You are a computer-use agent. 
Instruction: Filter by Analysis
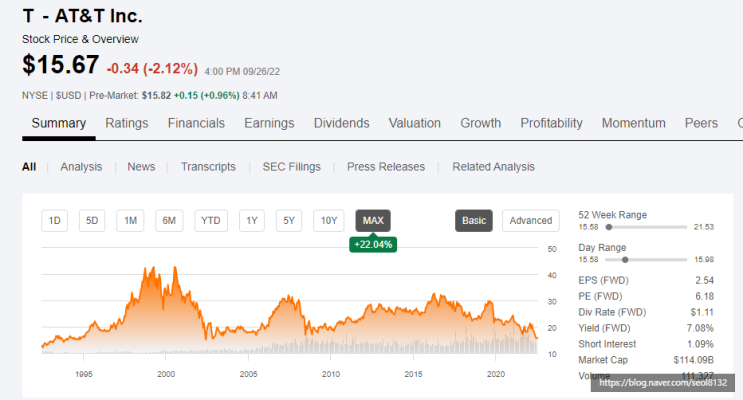[81, 167]
